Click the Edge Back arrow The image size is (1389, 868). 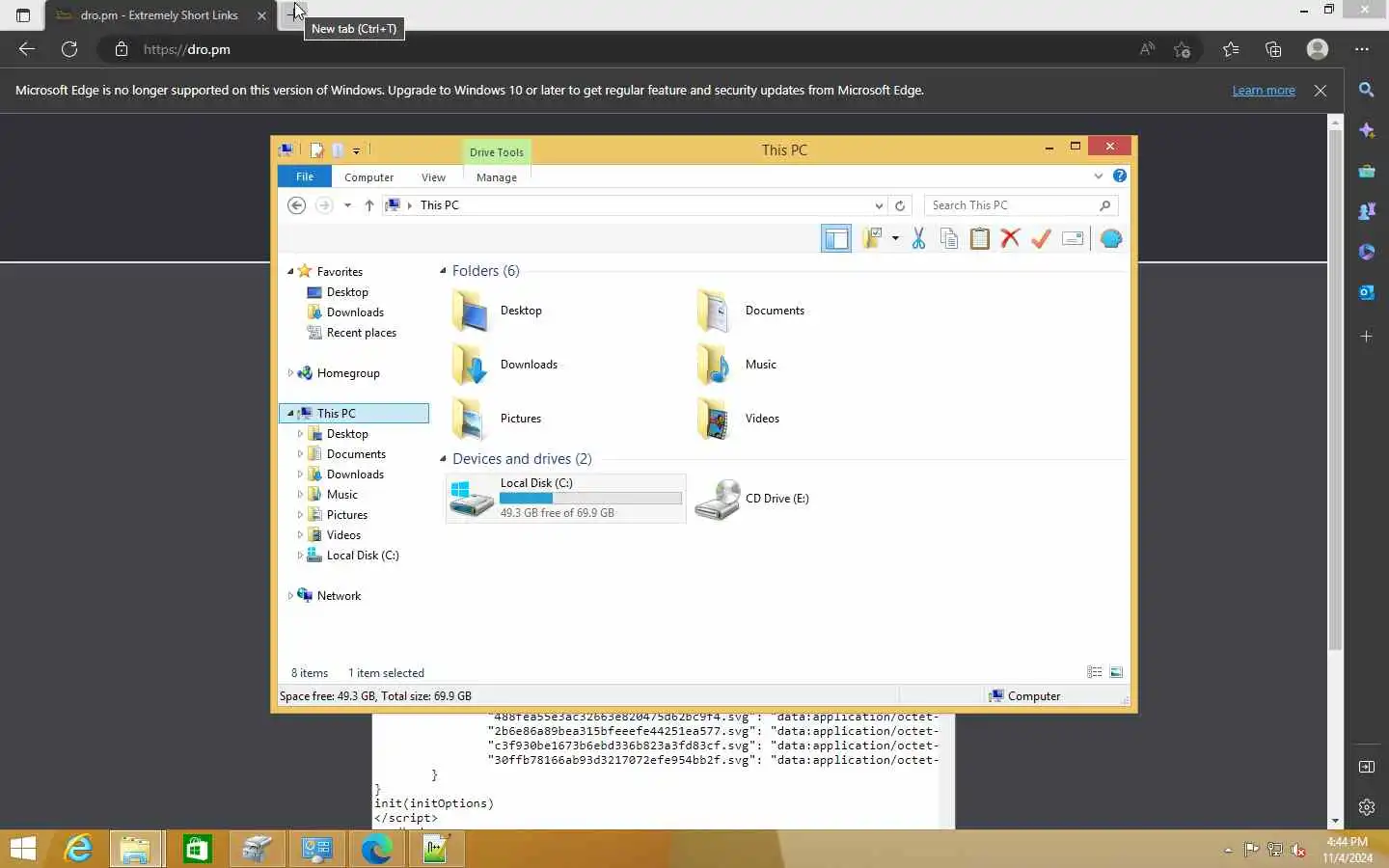27,49
